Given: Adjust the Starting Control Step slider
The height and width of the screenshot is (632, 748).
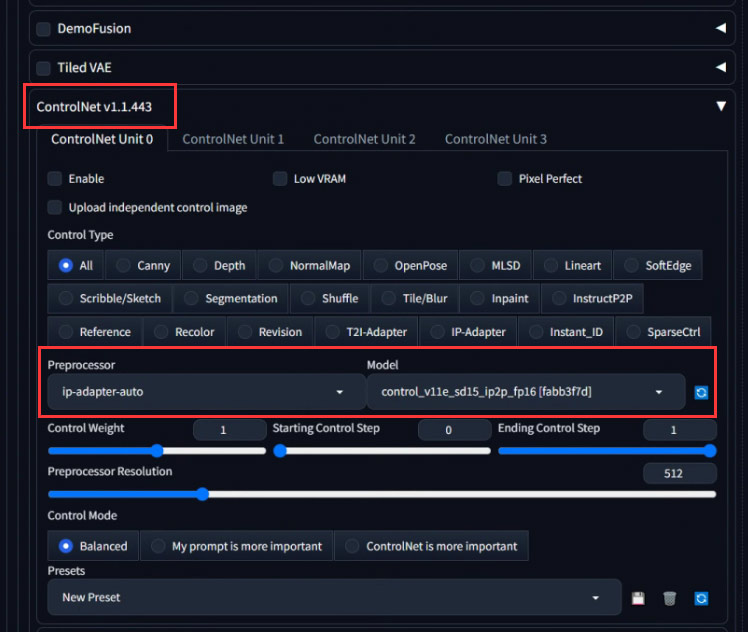Looking at the screenshot, I should point(382,451).
